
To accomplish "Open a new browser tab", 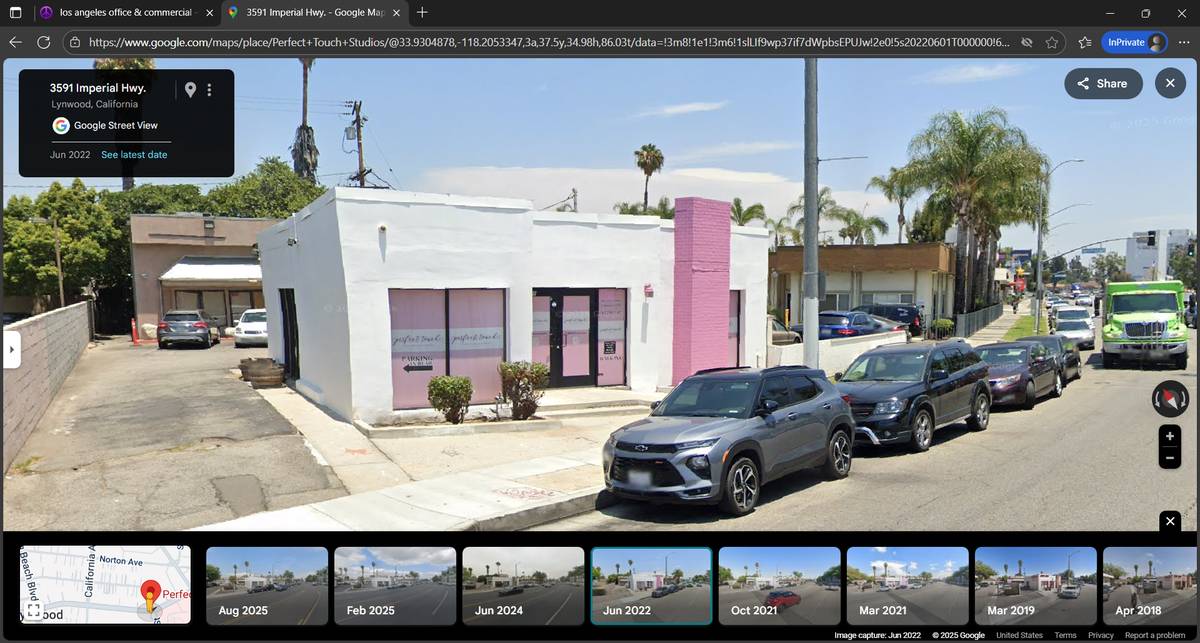I will click(x=422, y=13).
